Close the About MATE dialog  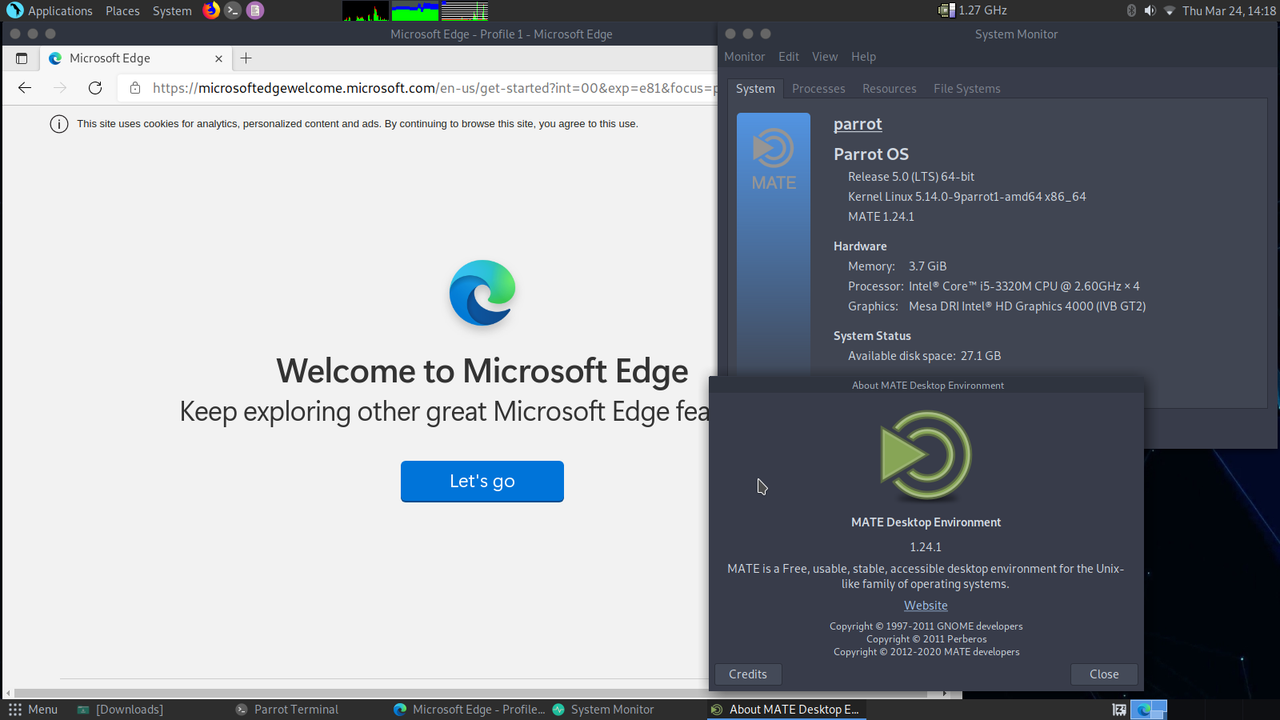(1104, 674)
